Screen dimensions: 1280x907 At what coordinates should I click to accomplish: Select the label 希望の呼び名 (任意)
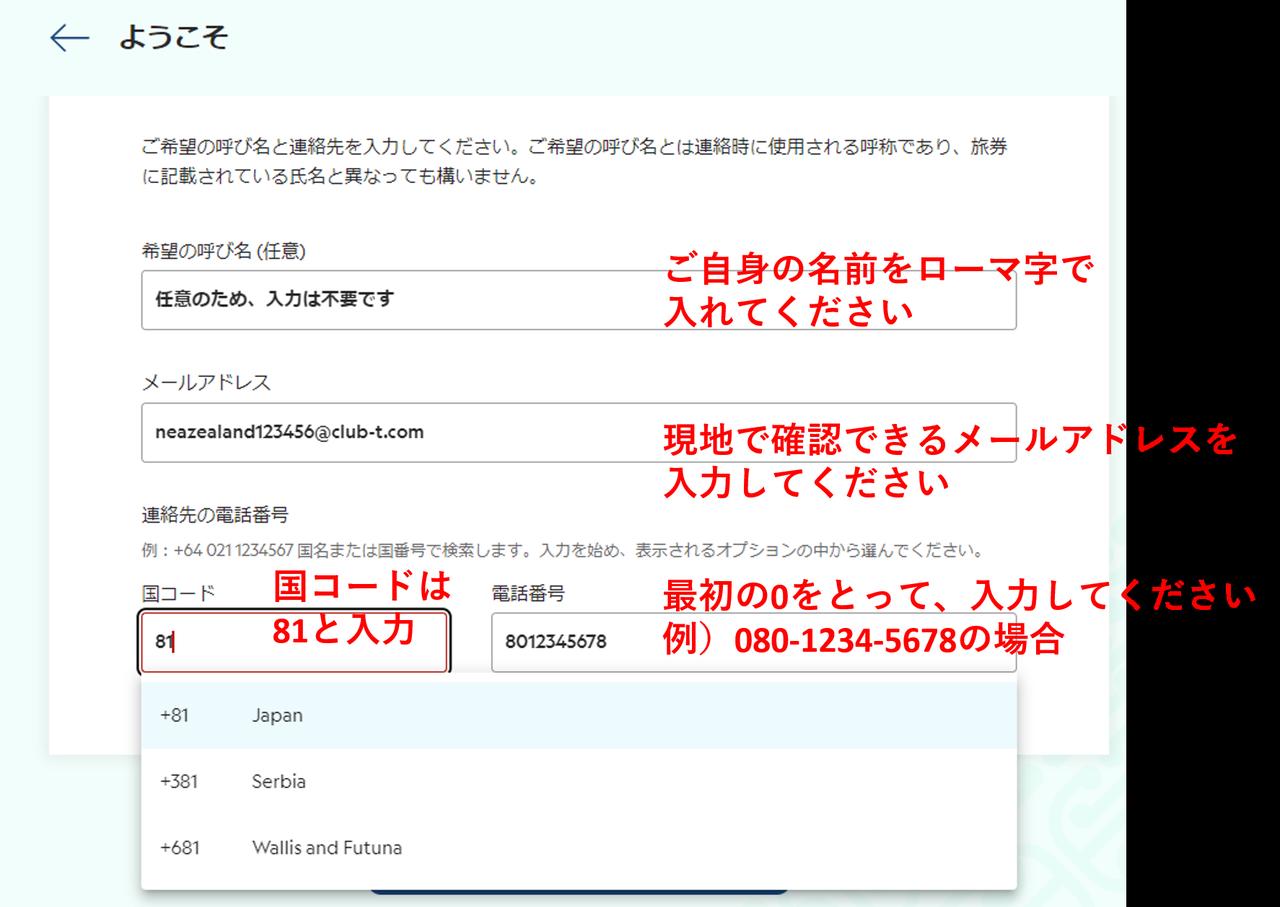(x=224, y=252)
